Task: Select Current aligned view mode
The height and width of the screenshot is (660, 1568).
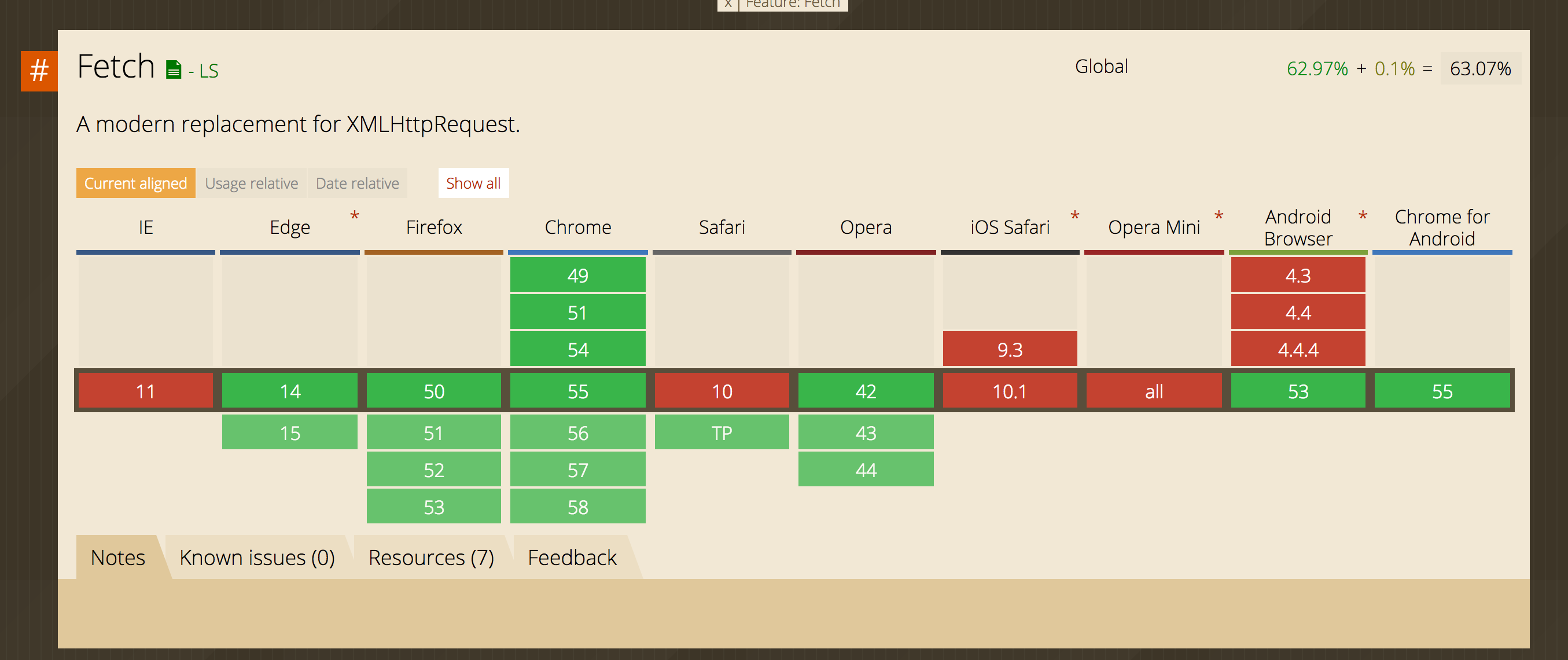Action: pos(135,184)
